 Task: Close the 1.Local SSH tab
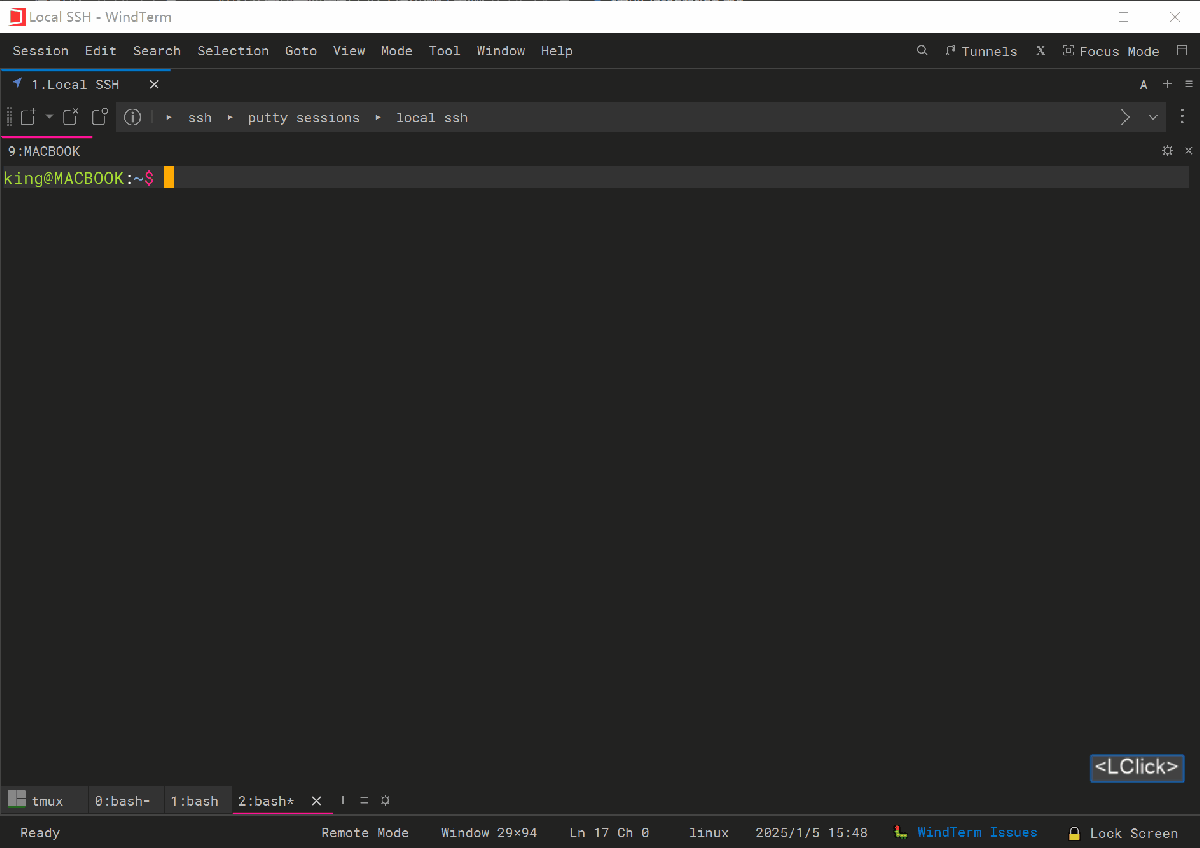pos(154,85)
